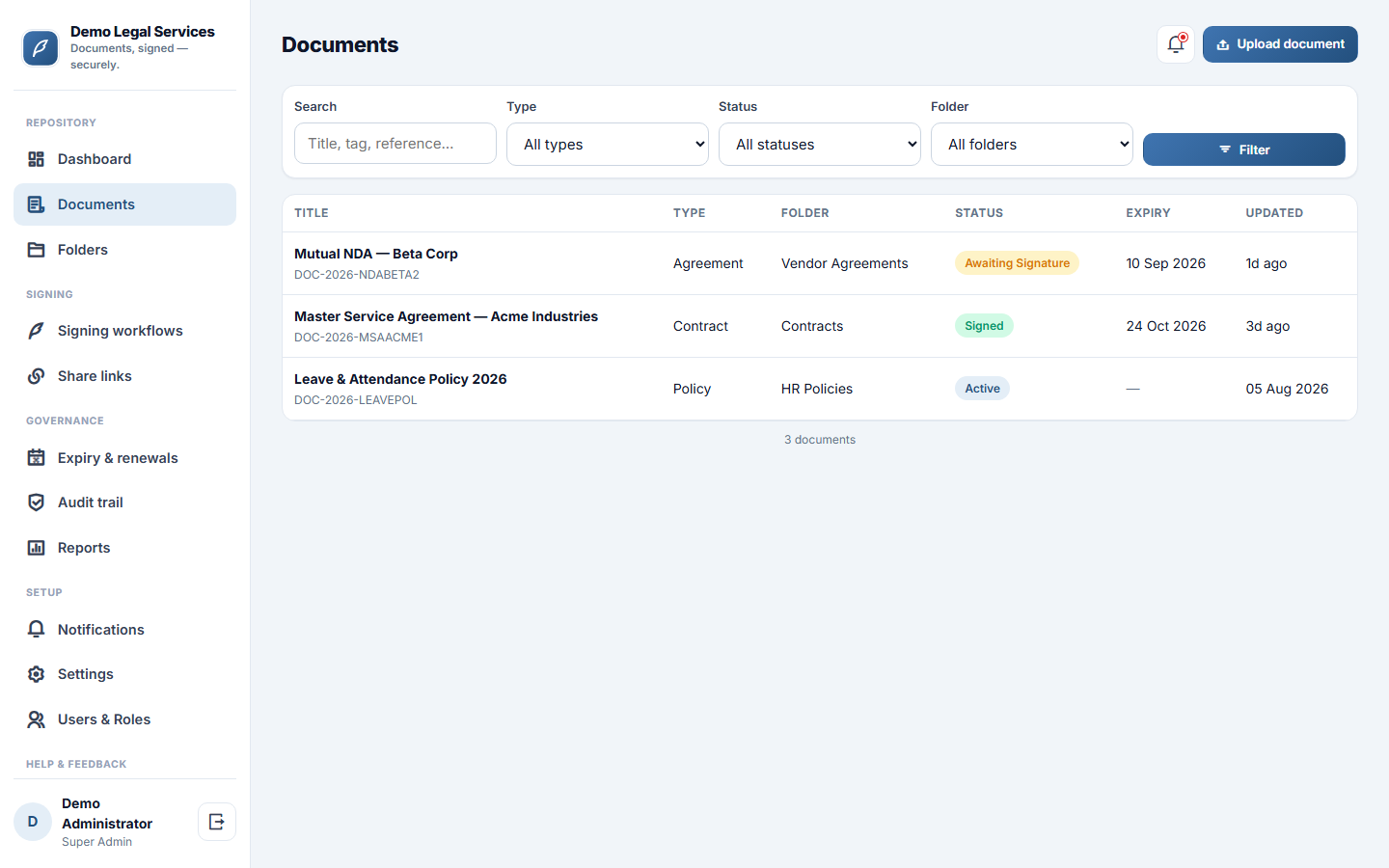This screenshot has height=868, width=1389.
Task: Open the Audit trail page
Action: tap(124, 502)
